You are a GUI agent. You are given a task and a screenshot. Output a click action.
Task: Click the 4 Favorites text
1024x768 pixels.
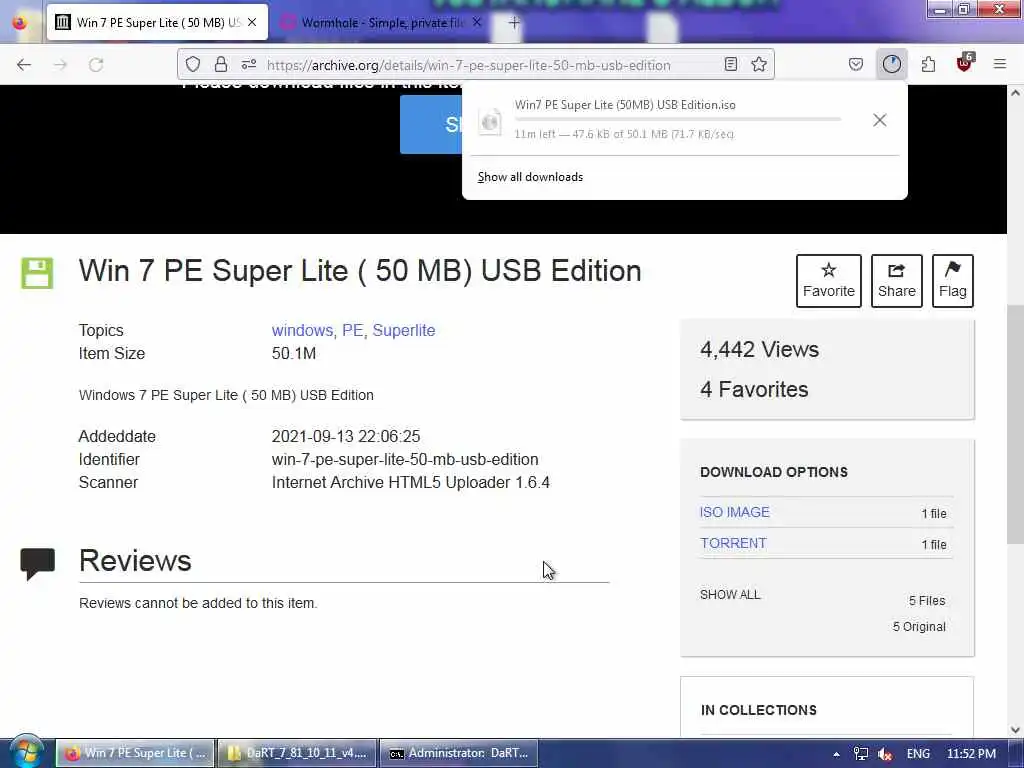pyautogui.click(x=754, y=389)
